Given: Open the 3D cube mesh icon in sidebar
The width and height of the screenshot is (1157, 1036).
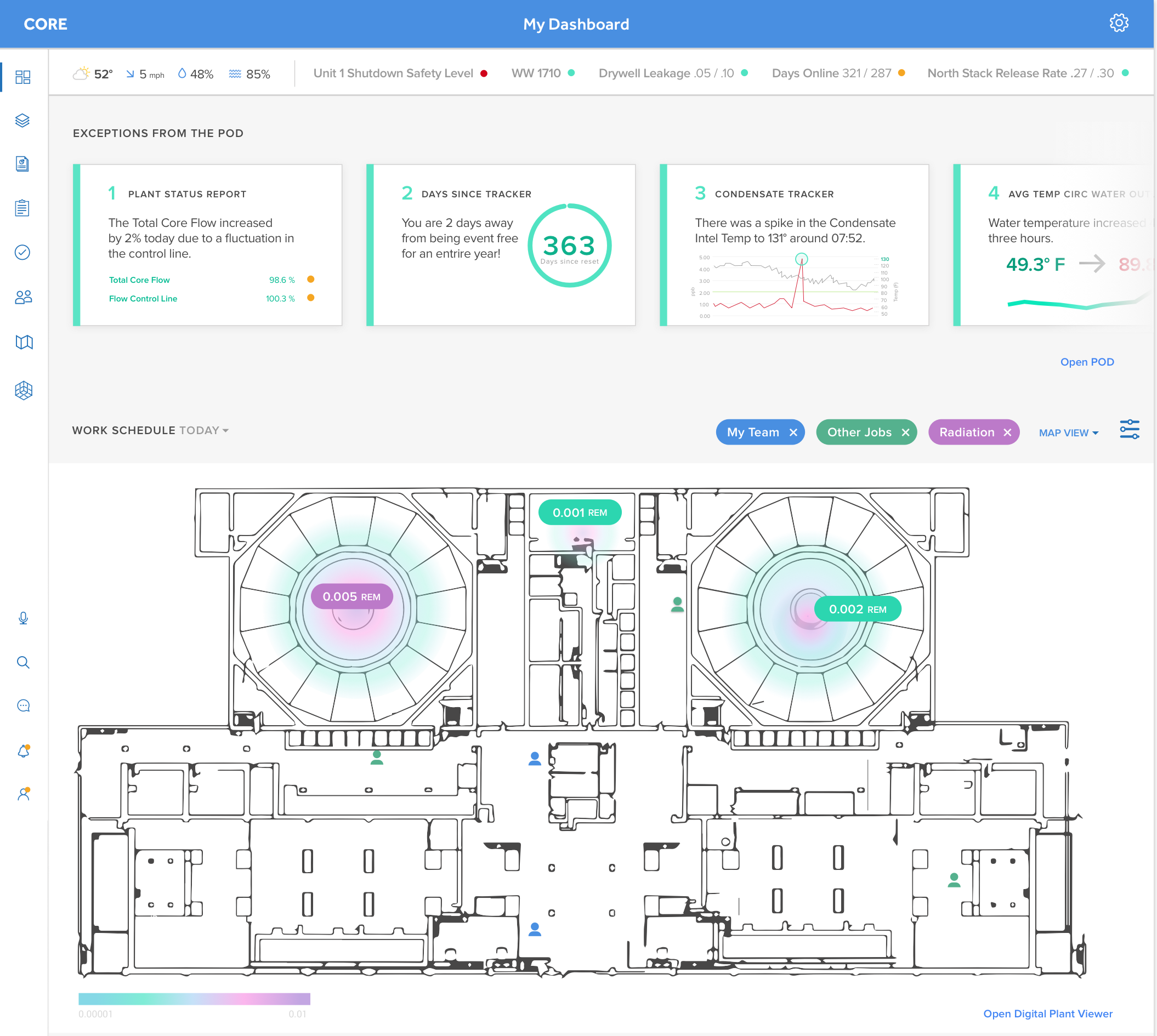Looking at the screenshot, I should tap(24, 390).
